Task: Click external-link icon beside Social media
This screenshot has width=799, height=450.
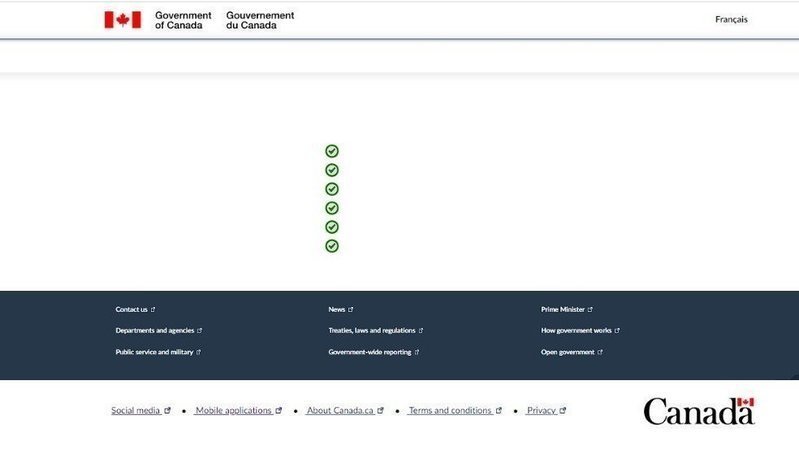Action: pos(167,410)
